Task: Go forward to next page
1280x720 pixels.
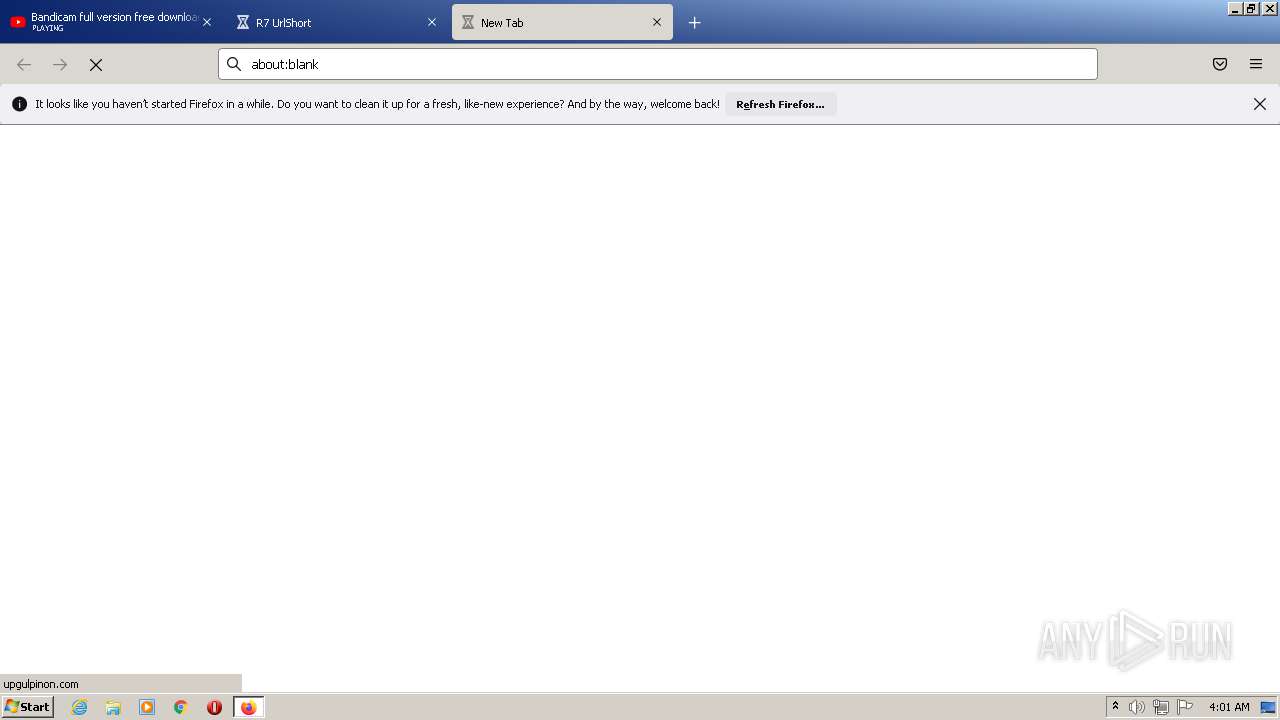Action: coord(60,64)
